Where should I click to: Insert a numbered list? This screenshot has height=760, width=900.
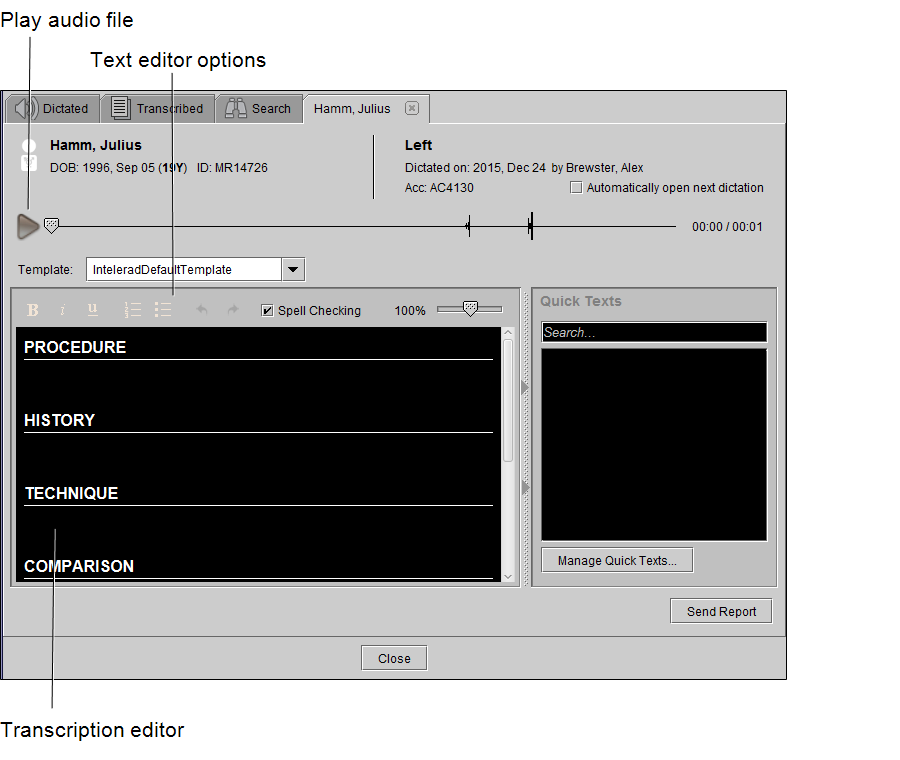[x=133, y=310]
